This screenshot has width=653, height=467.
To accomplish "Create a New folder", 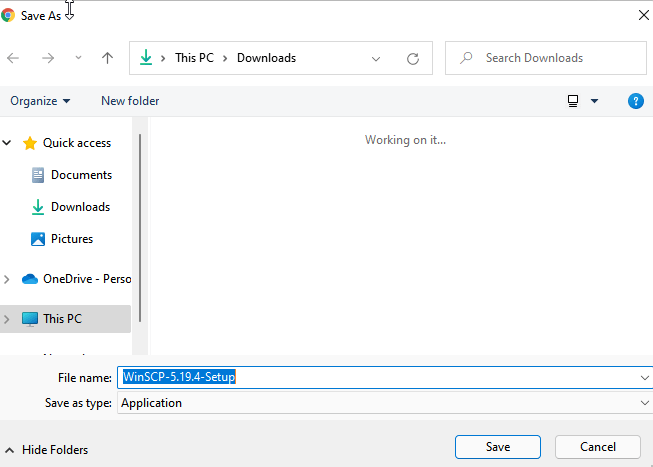I will [130, 101].
